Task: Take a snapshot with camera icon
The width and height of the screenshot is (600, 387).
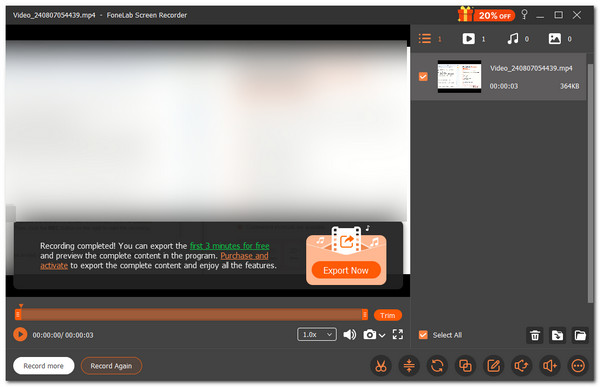Action: tap(369, 335)
